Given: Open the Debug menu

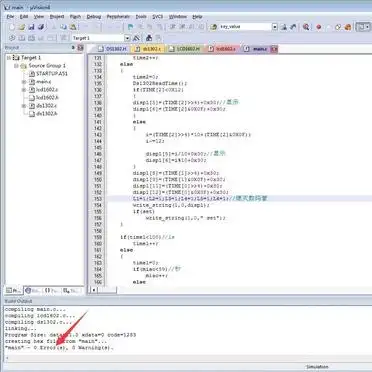Looking at the screenshot, I should (94, 16).
